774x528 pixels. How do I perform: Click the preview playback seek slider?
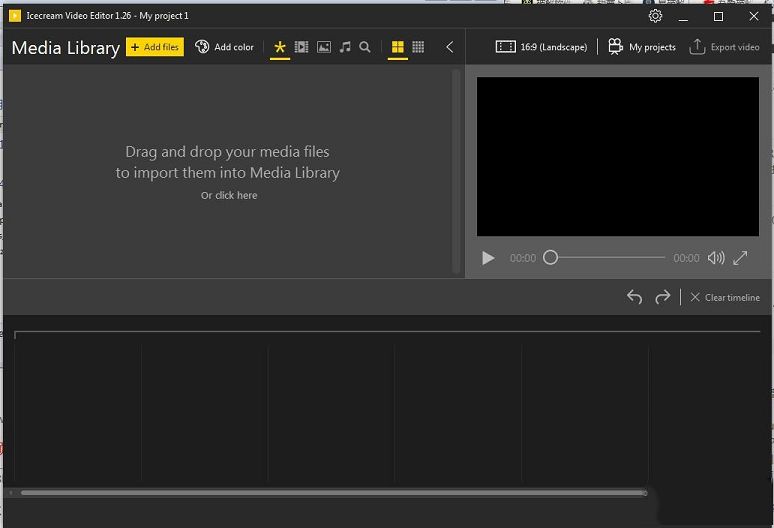pos(607,258)
